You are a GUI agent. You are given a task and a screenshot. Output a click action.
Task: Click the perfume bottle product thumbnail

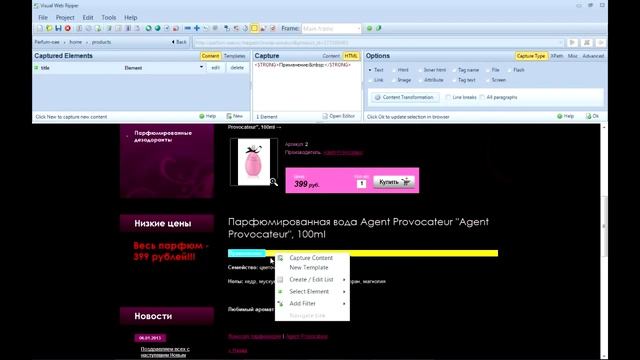click(253, 162)
